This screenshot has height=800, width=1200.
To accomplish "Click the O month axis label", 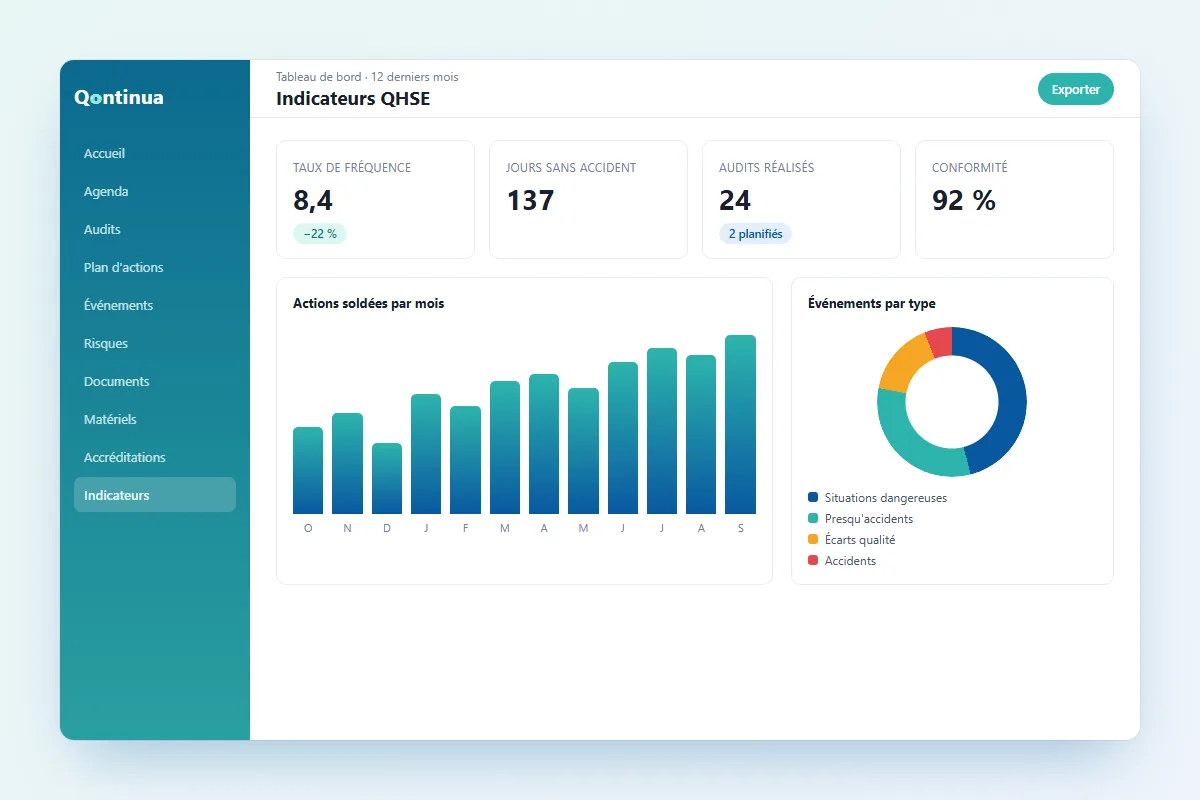I will pos(308,528).
